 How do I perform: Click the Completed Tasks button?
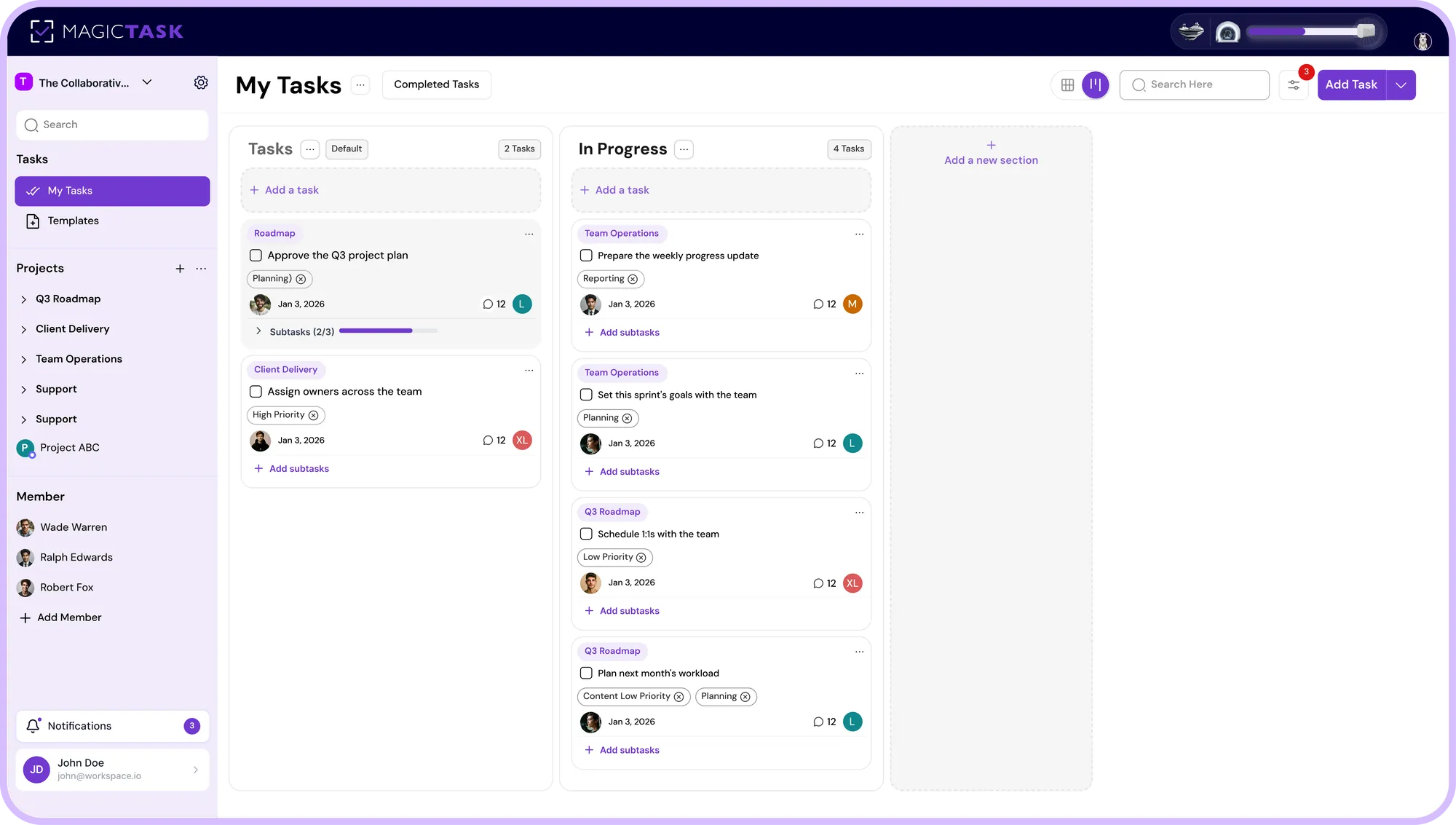436,84
